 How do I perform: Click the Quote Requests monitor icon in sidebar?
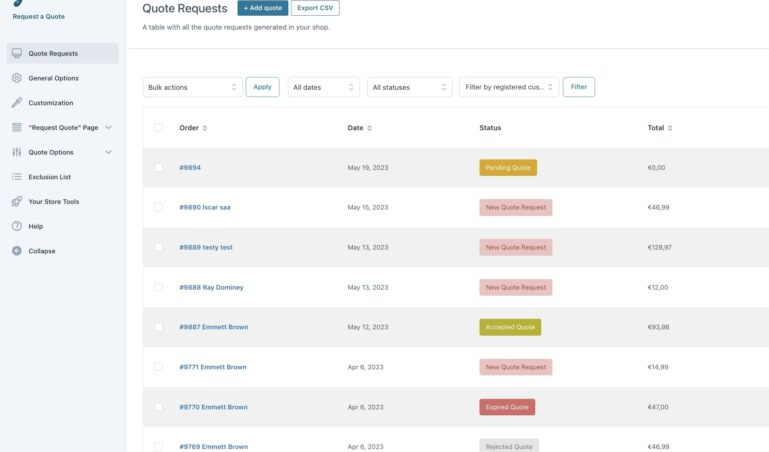click(17, 53)
